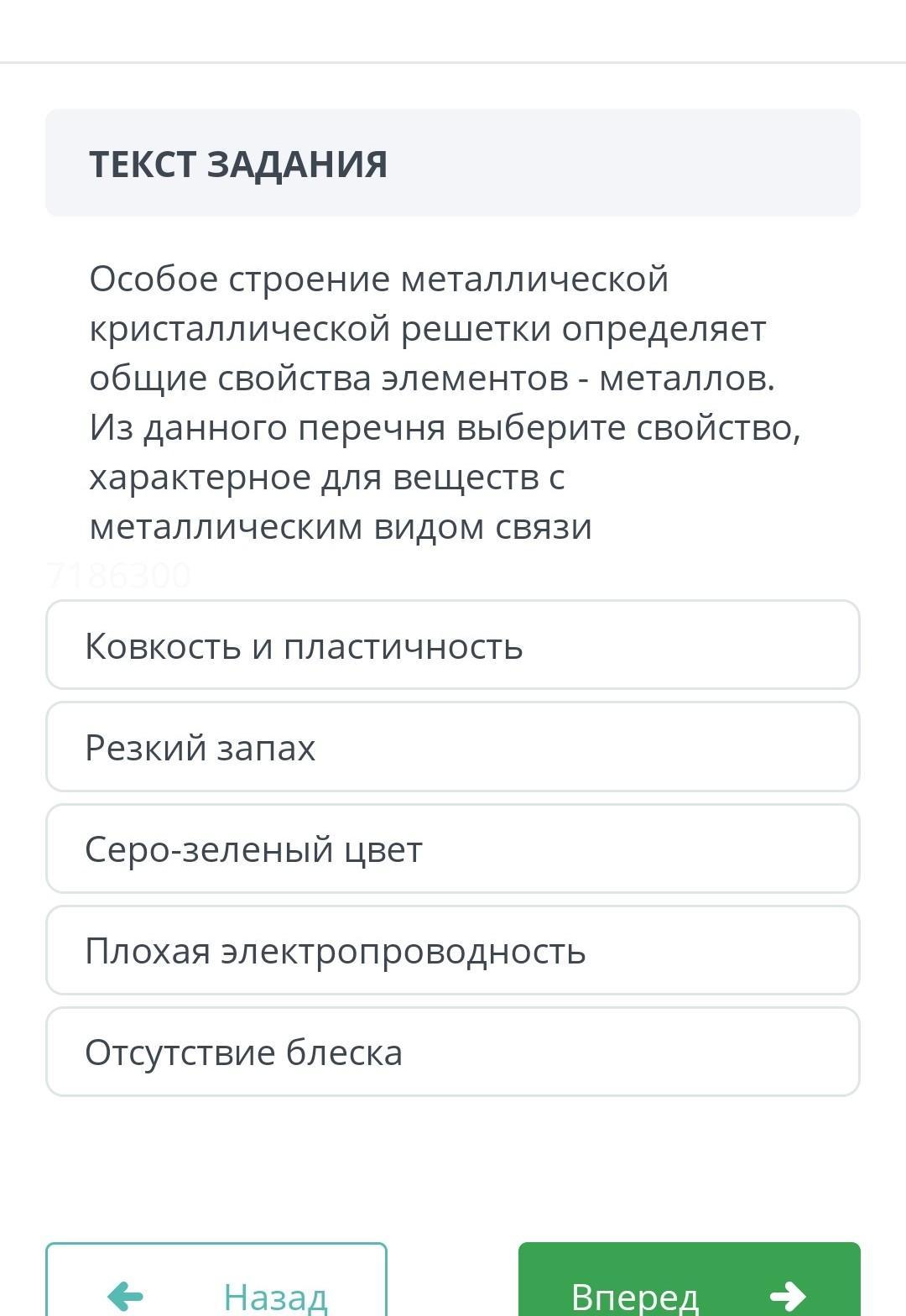Choose the Резкий запах option
906x1316 pixels.
[453, 746]
